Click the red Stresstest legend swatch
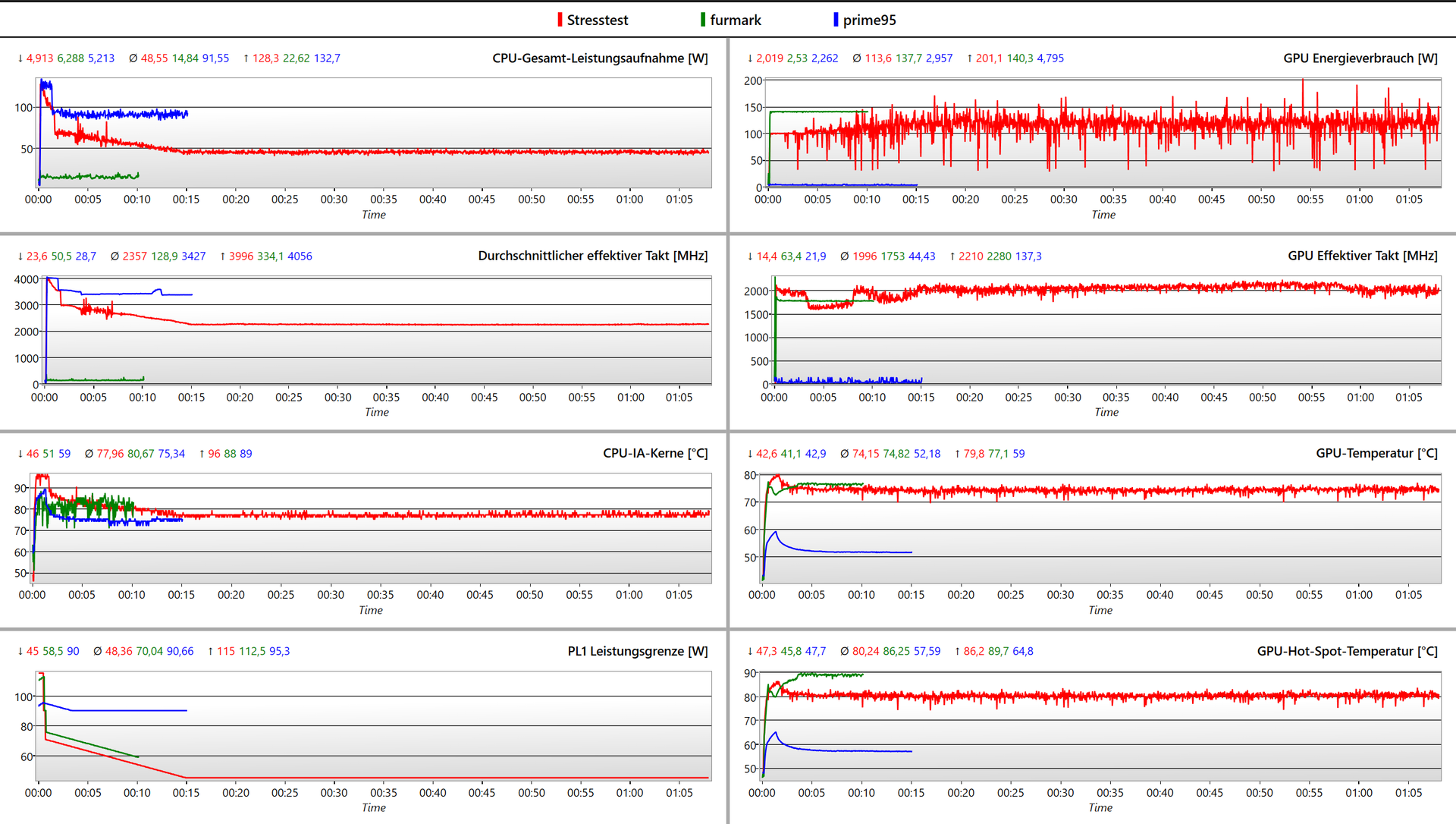1456x824 pixels. 560,20
